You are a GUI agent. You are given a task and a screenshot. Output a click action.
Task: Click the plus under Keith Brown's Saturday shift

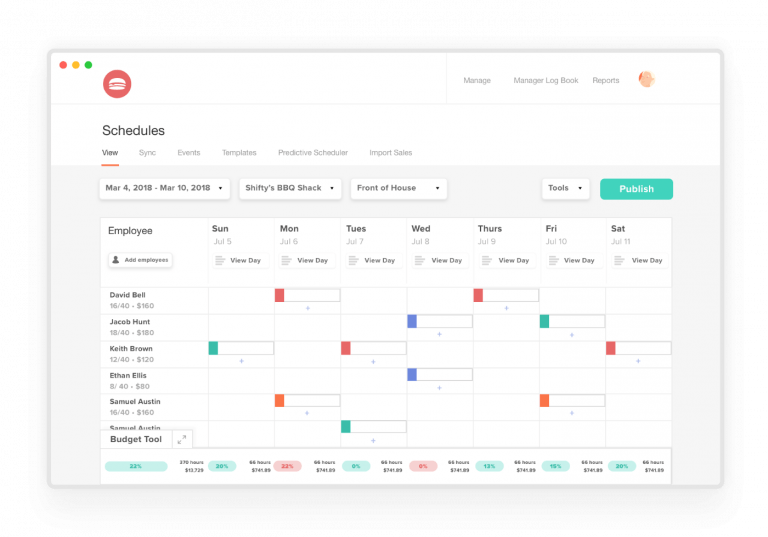point(638,361)
